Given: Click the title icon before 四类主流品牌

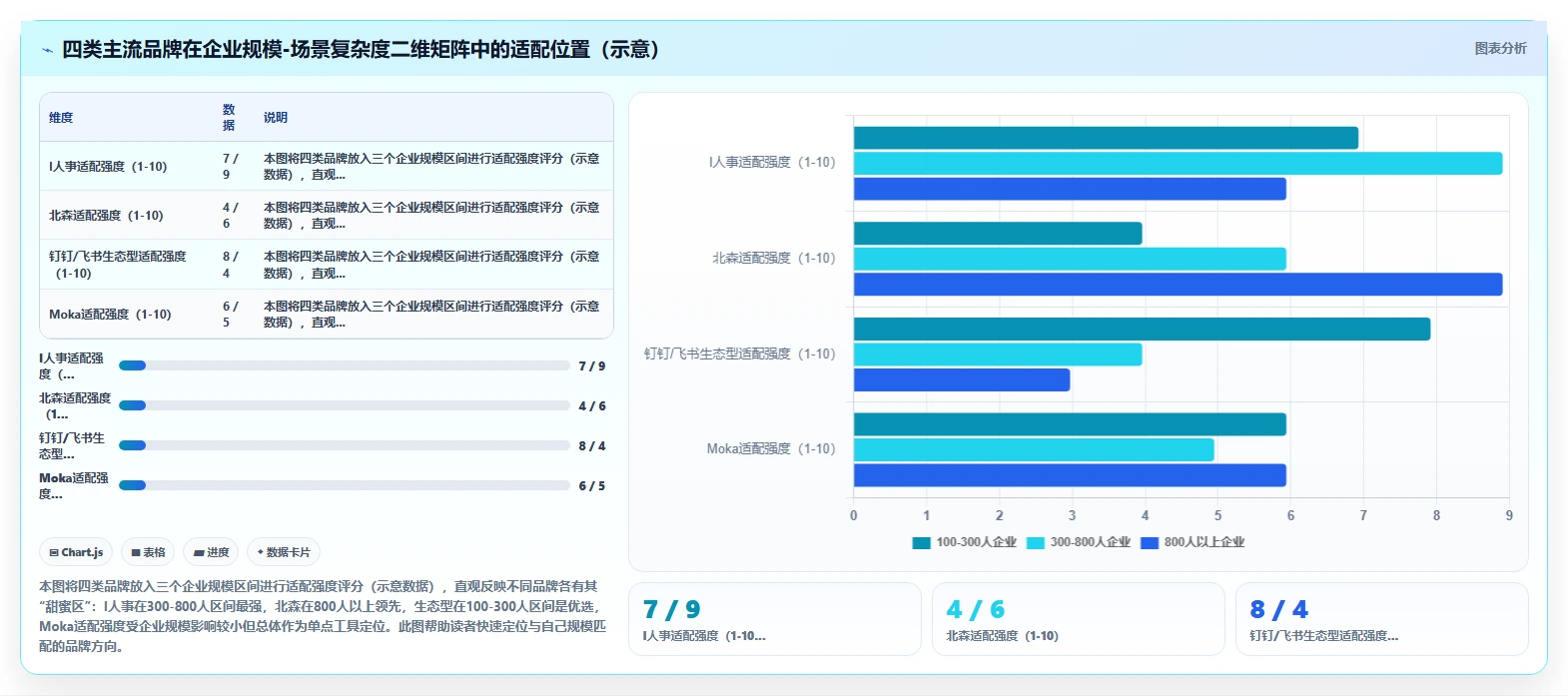Looking at the screenshot, I should (x=47, y=50).
